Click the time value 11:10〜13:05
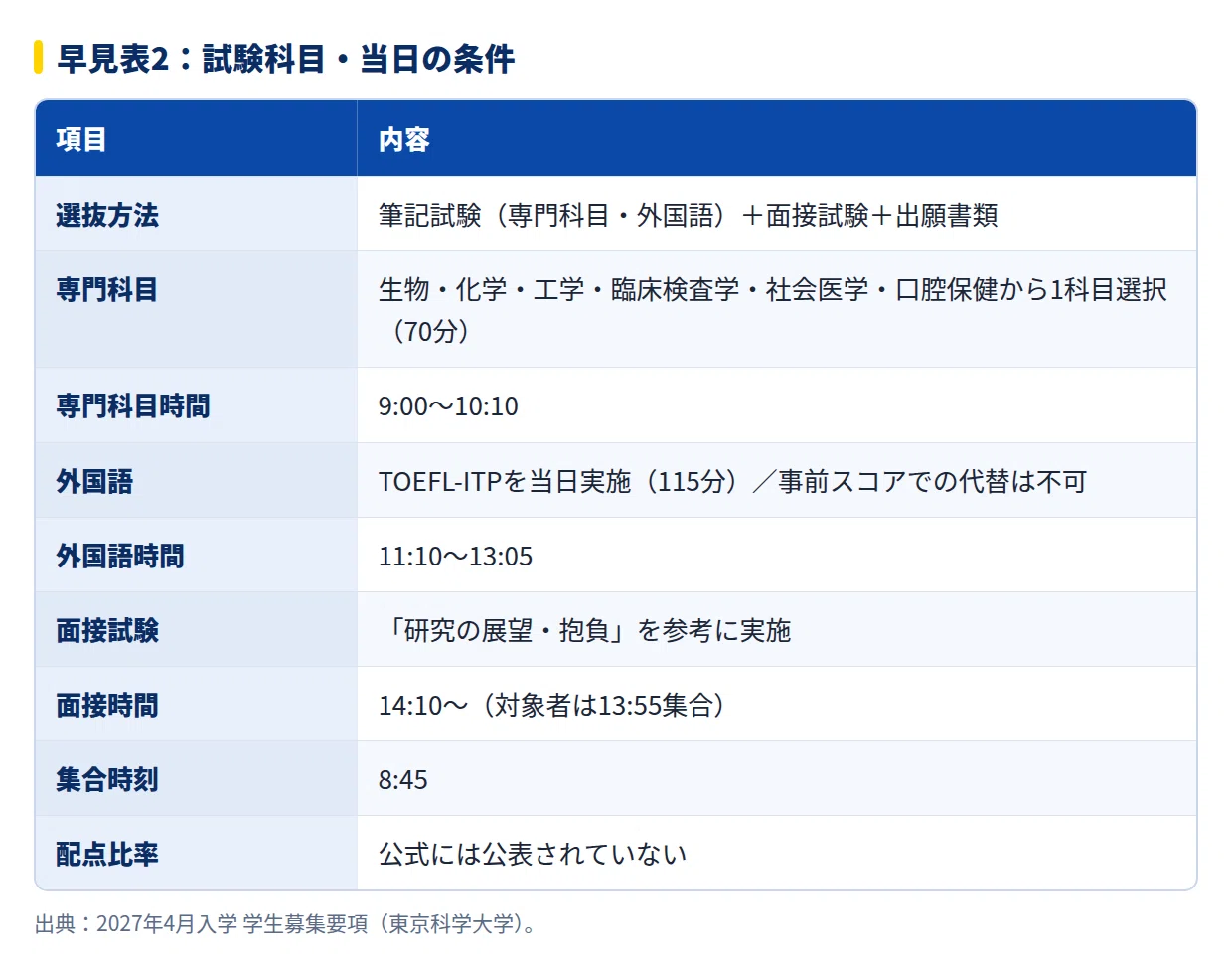Screen dimensions: 1232x968 pos(455,556)
